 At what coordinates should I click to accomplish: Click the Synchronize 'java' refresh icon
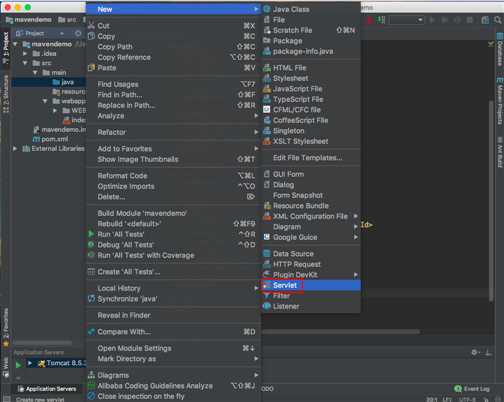[x=91, y=299]
